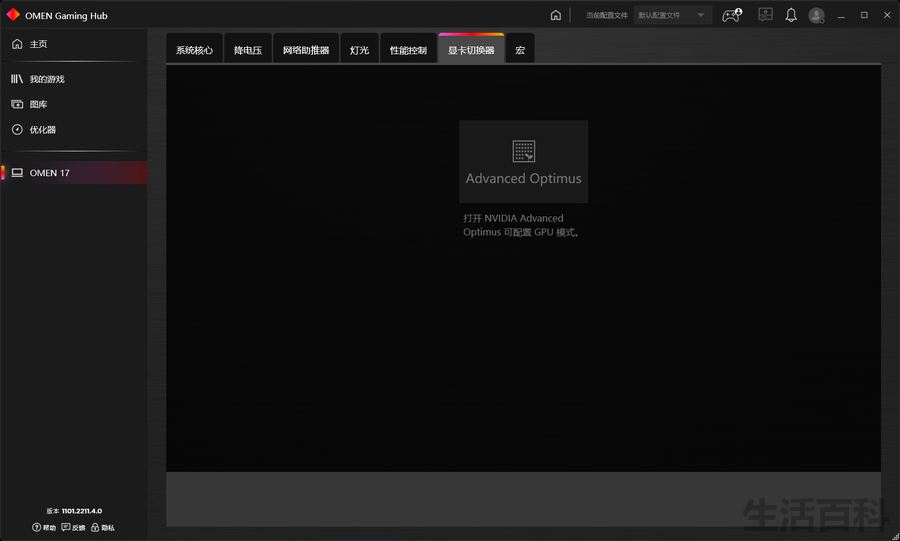Click the OMEN diamond logo
900x541 pixels.
click(13, 15)
